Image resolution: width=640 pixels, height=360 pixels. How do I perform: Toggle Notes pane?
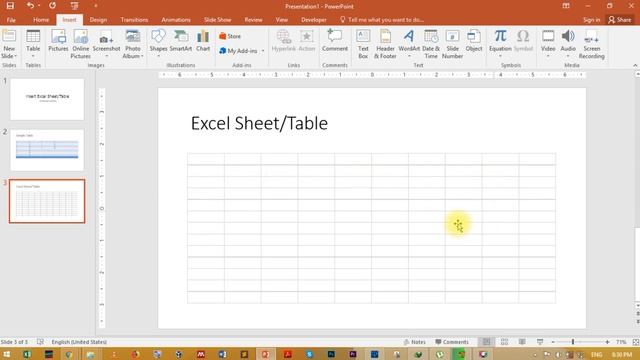[x=415, y=342]
